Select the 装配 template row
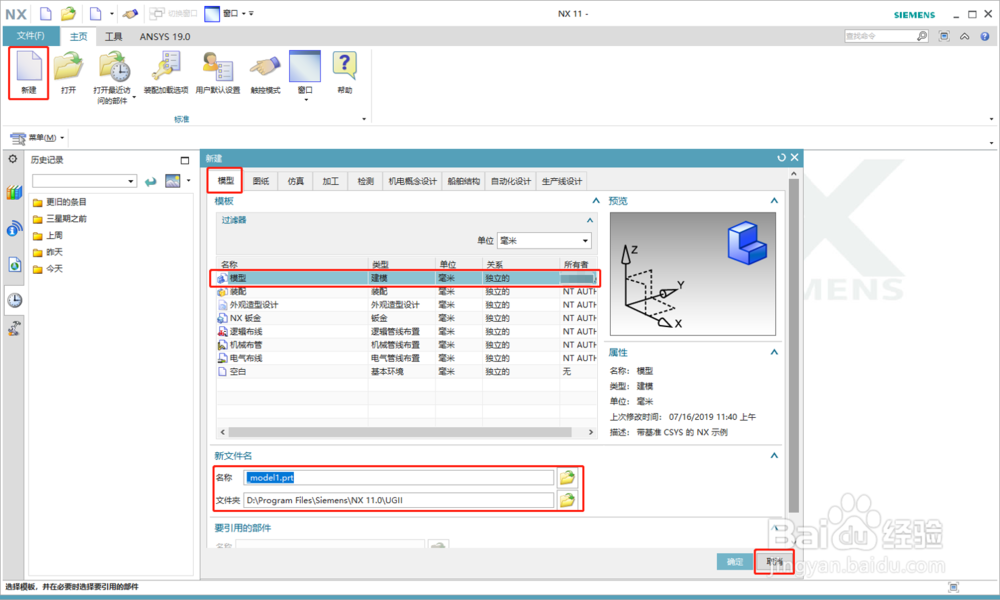Screen dimensions: 1000x600 coord(406,291)
